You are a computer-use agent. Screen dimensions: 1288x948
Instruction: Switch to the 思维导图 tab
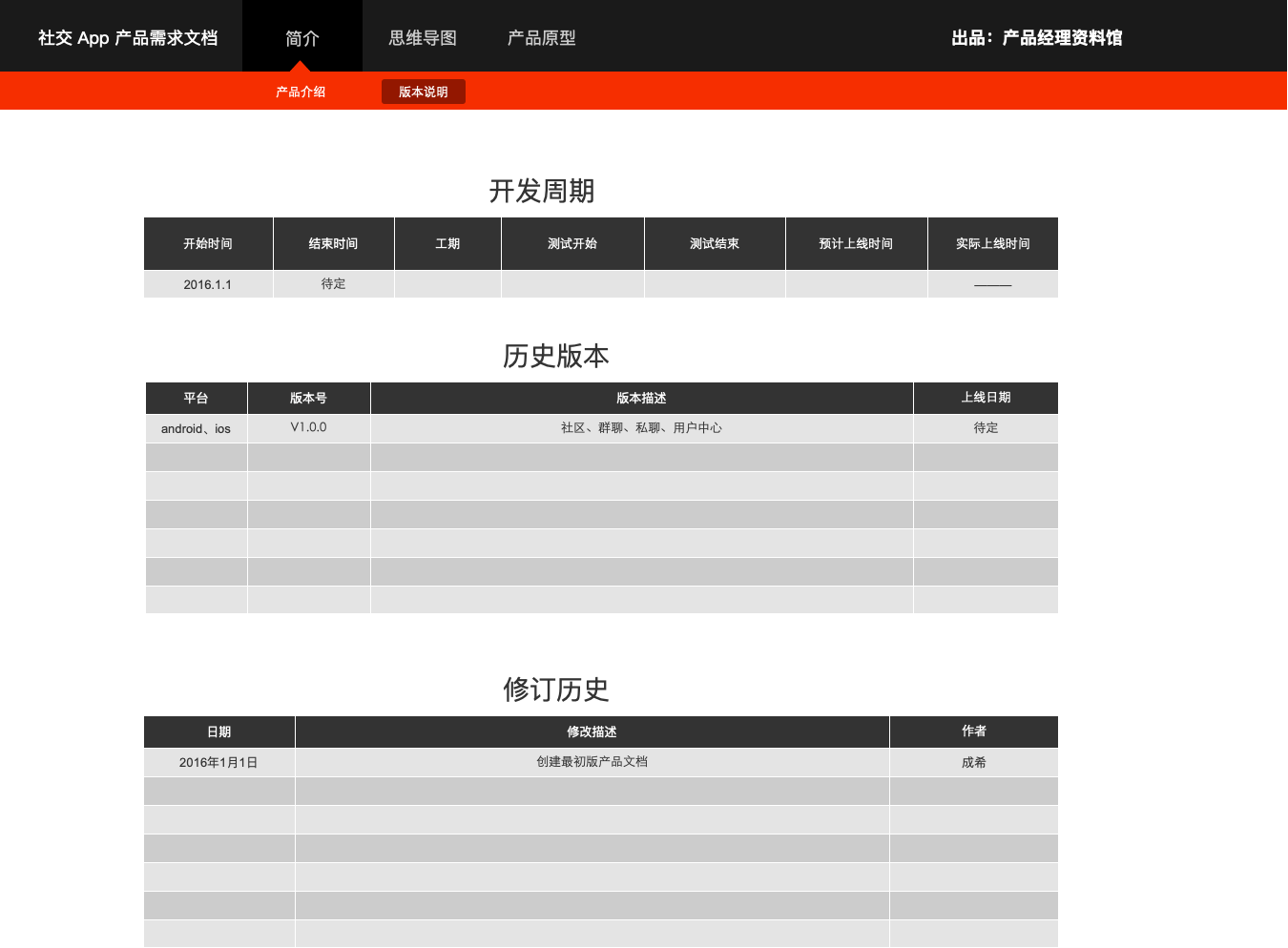423,38
